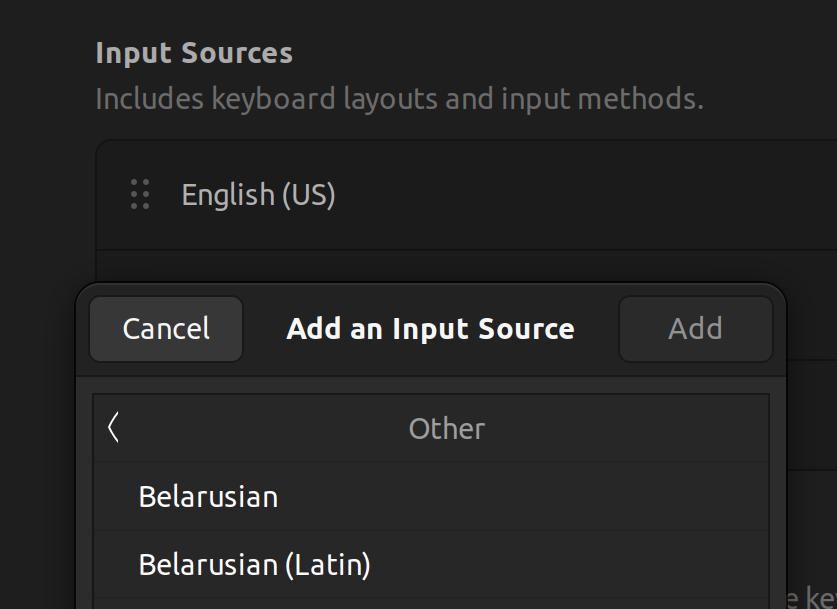The image size is (837, 609).
Task: Click the Add an Input Source title
Action: (430, 329)
